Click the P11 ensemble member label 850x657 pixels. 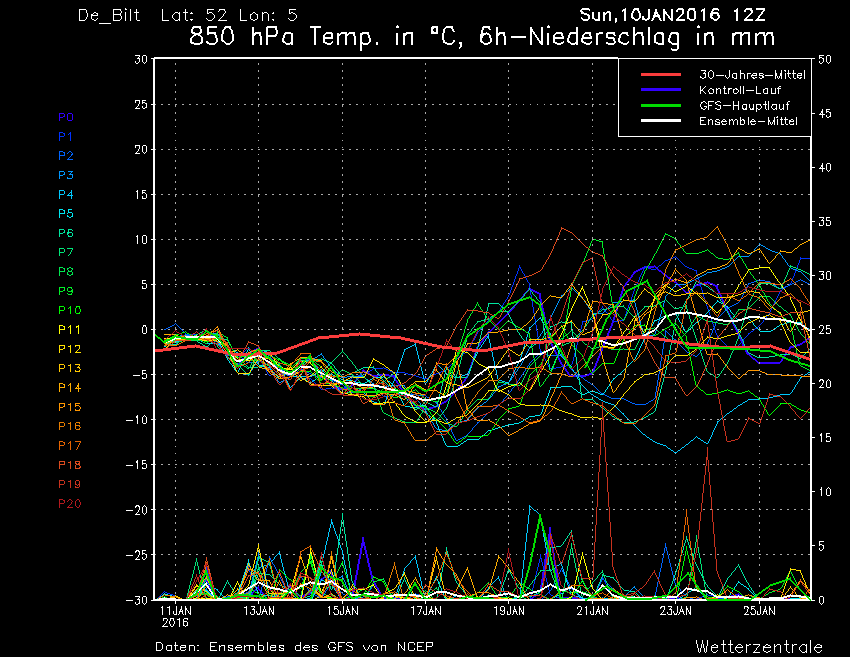(x=69, y=330)
